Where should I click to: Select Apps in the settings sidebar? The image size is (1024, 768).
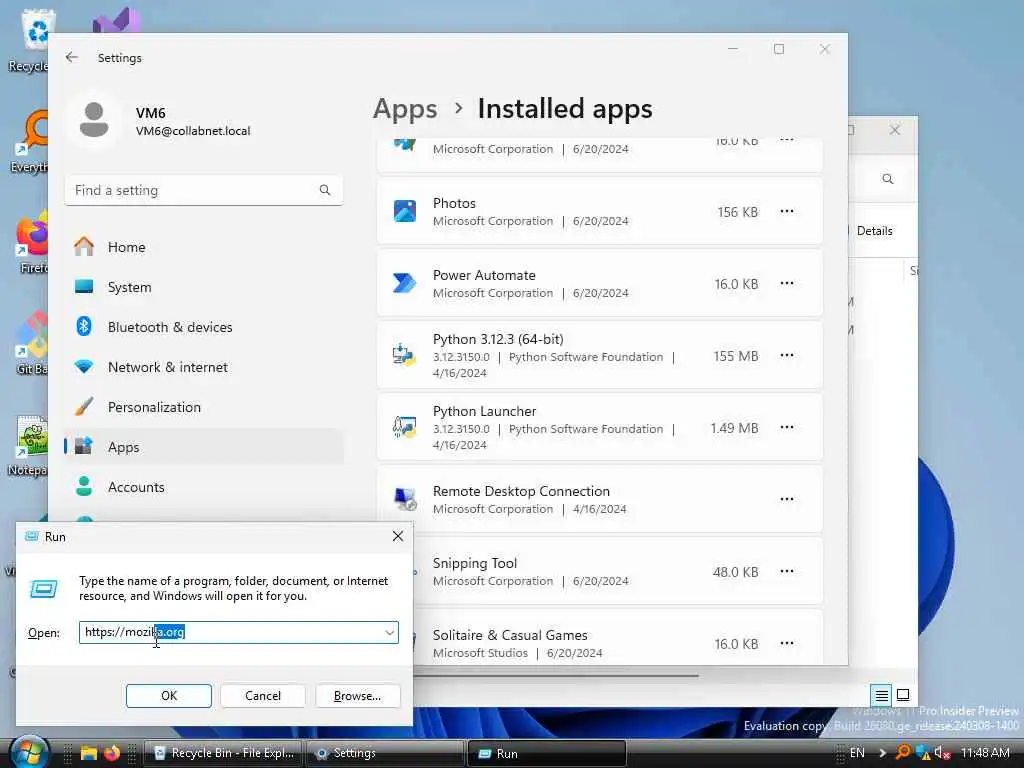(204, 447)
